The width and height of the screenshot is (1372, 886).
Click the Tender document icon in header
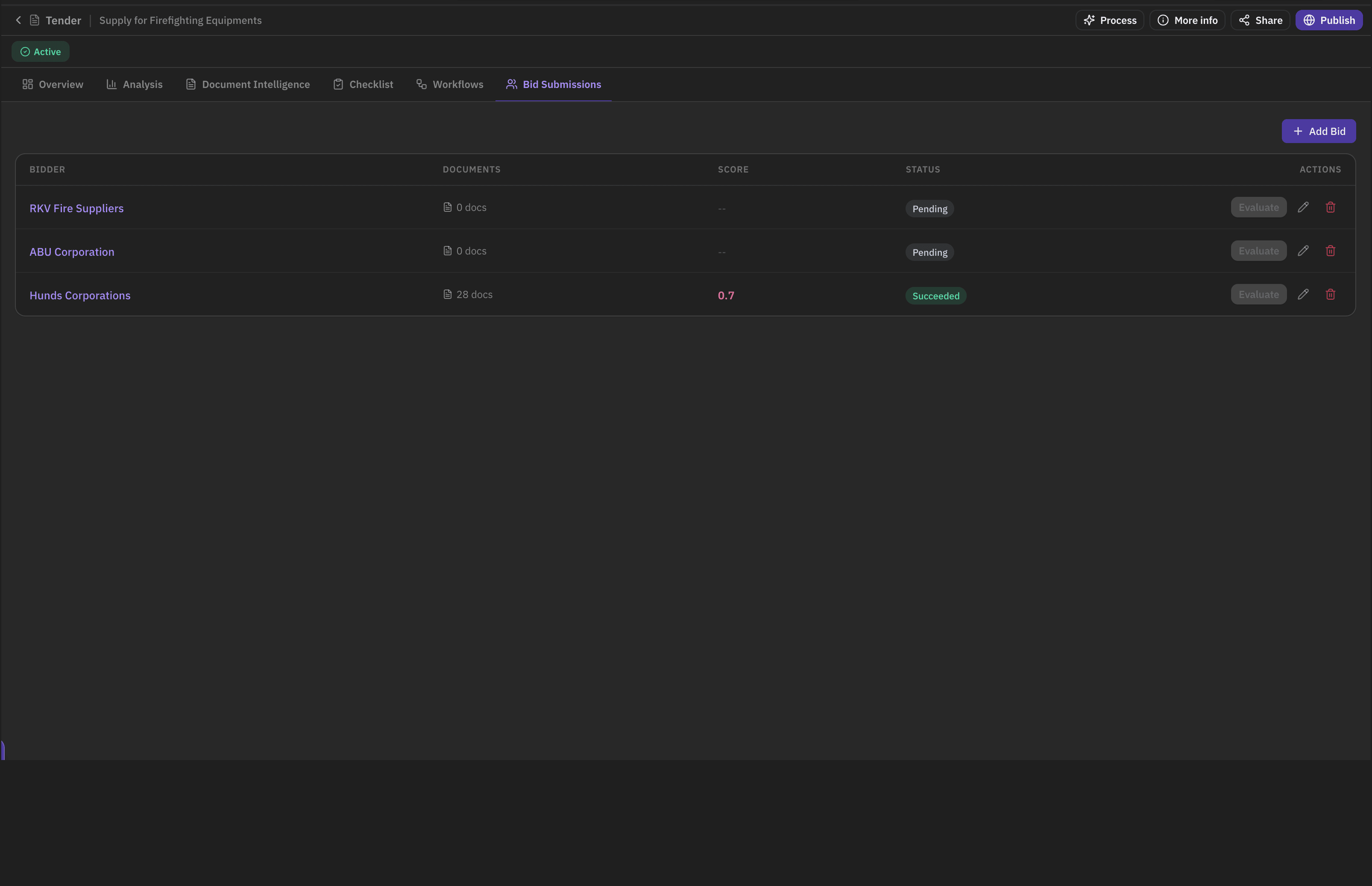pyautogui.click(x=35, y=20)
